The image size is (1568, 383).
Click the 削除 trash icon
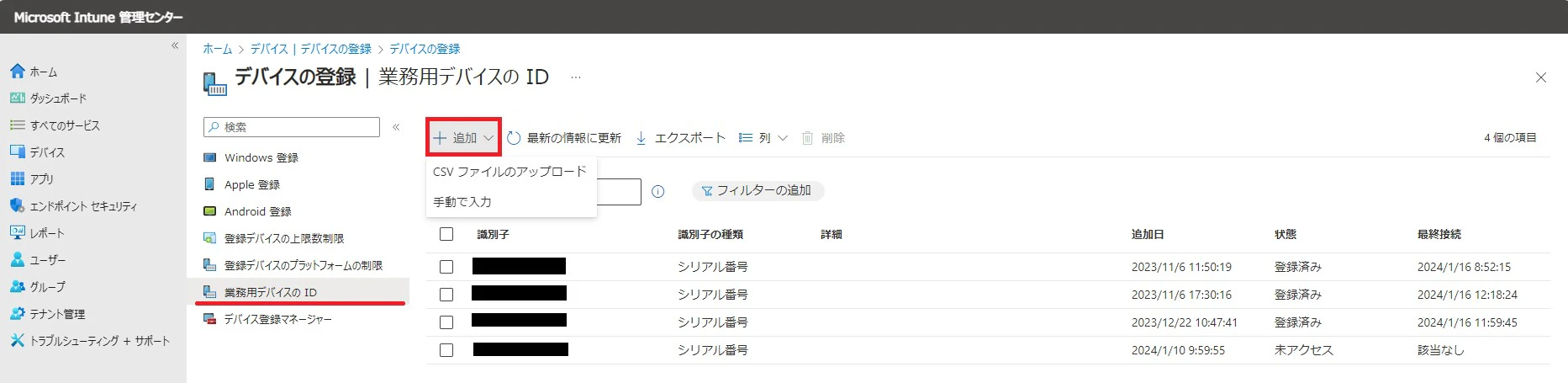[x=807, y=138]
